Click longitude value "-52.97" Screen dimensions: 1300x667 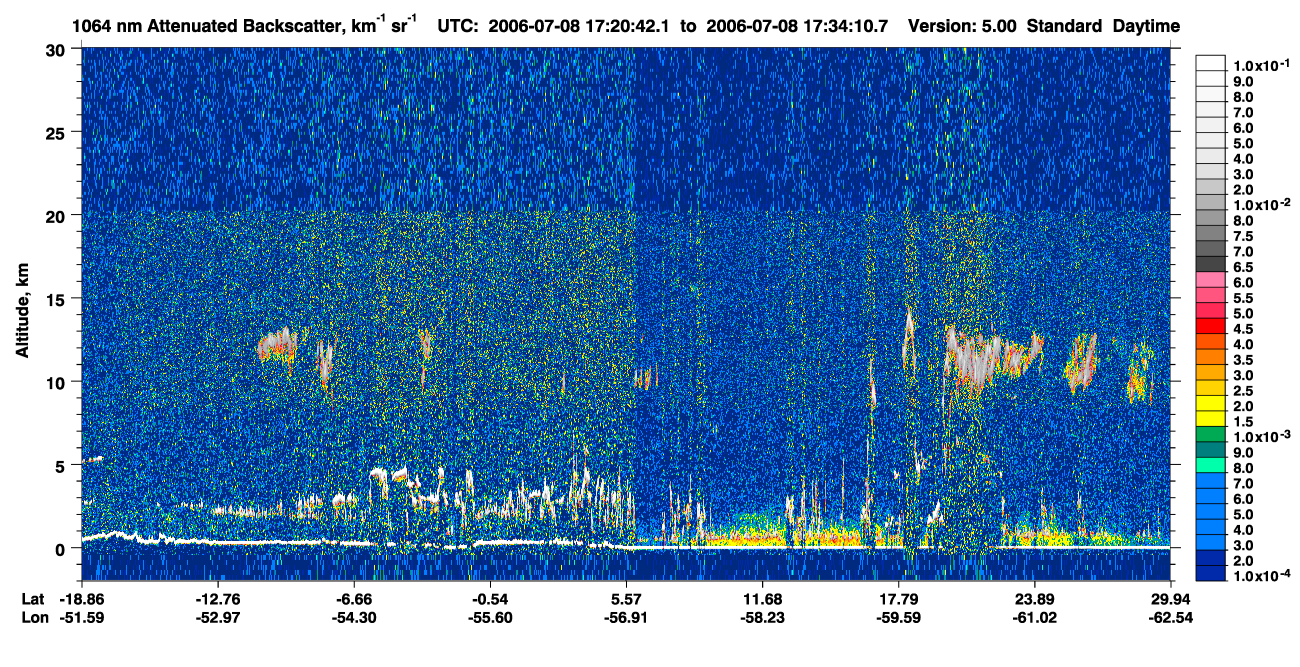click(217, 617)
